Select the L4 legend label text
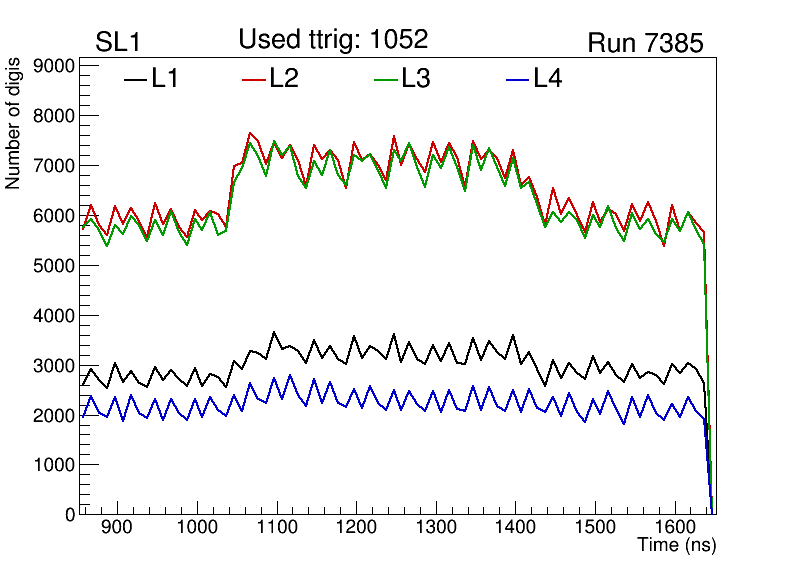796x572 pixels. [547, 79]
